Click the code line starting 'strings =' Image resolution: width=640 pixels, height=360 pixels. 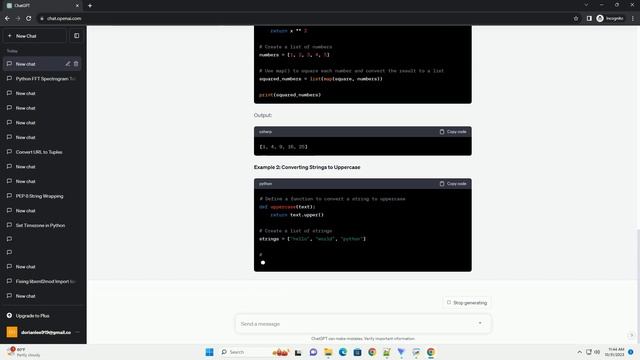point(312,239)
